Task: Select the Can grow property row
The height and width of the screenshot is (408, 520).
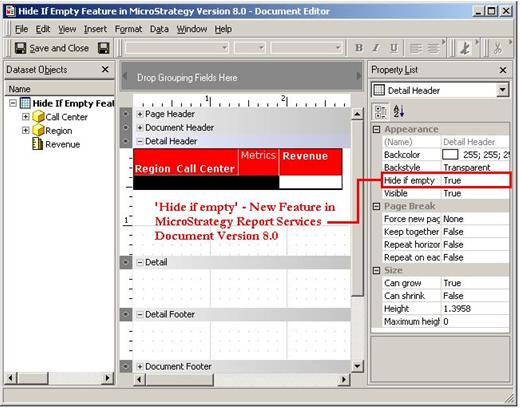Action: point(446,283)
